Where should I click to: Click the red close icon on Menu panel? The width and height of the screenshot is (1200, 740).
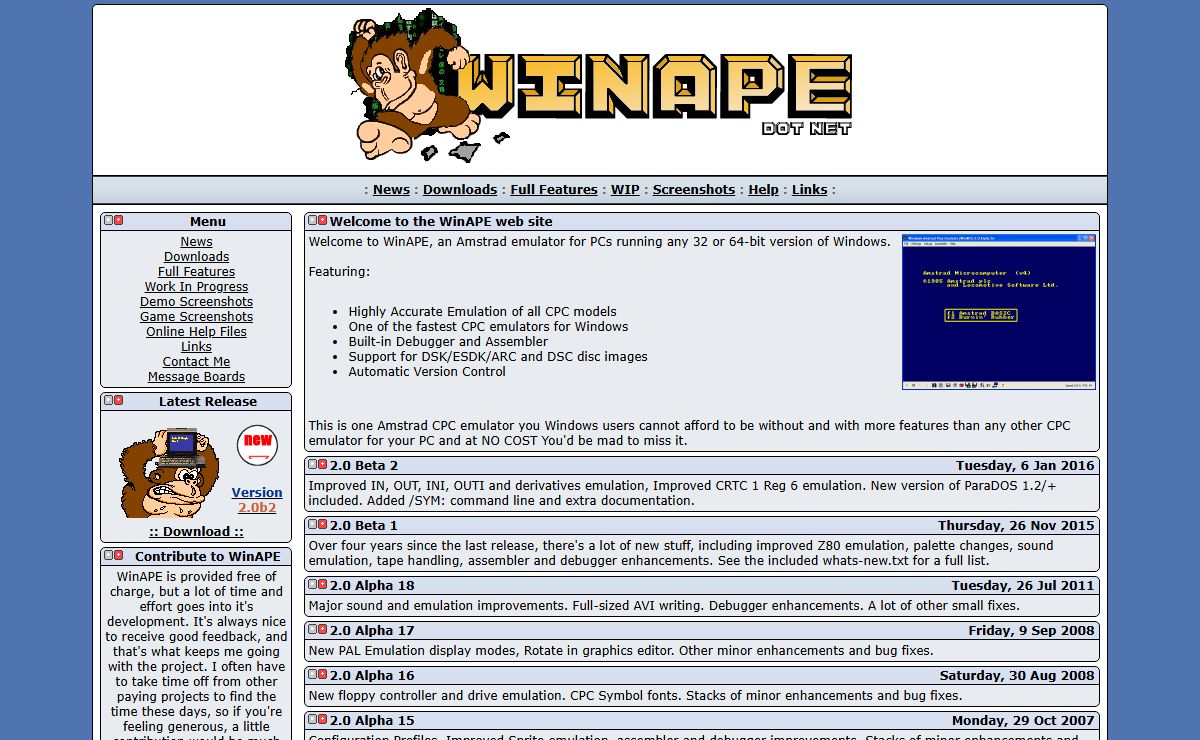pos(118,220)
